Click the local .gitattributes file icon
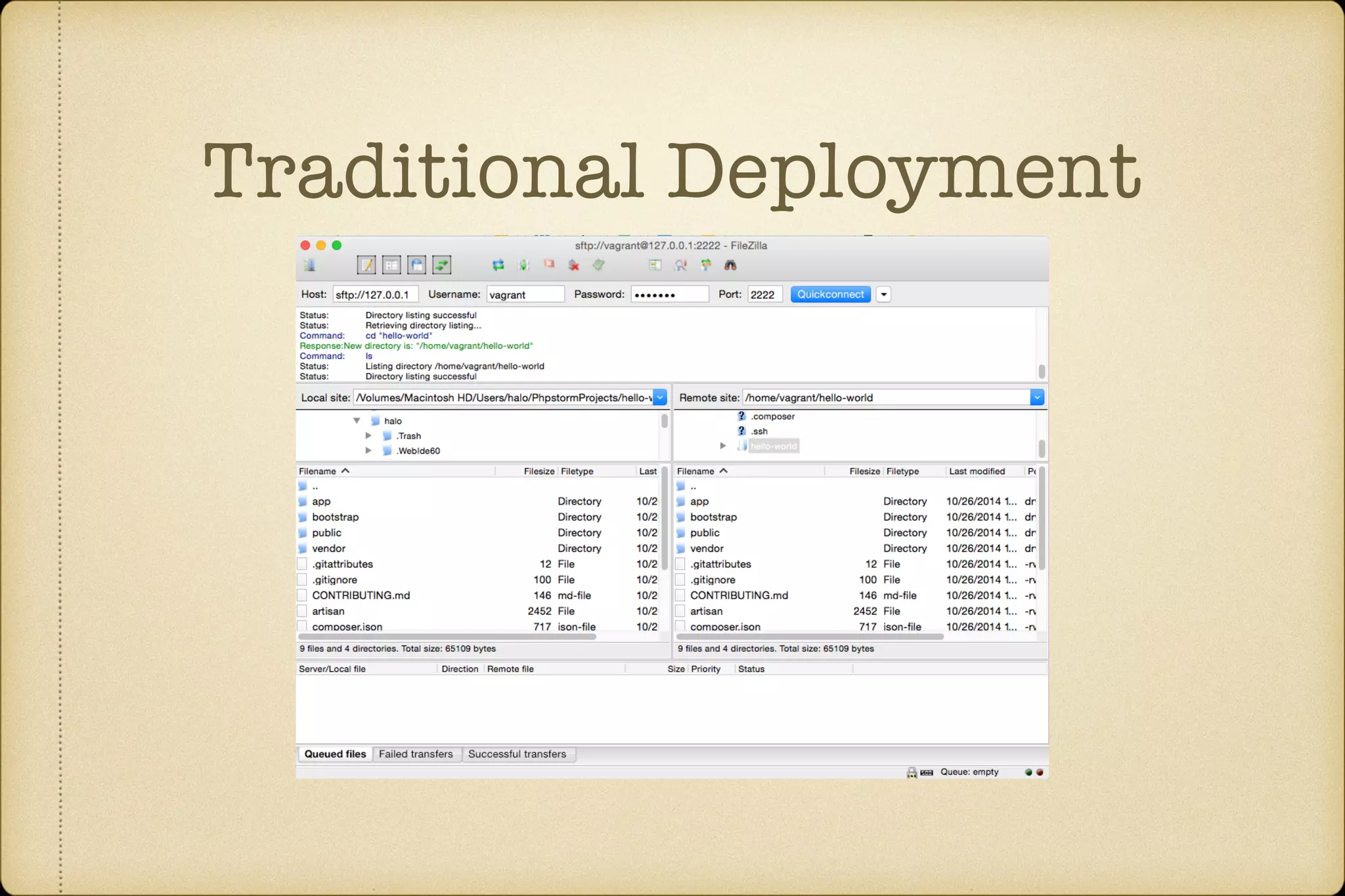The image size is (1345, 896). tap(302, 565)
